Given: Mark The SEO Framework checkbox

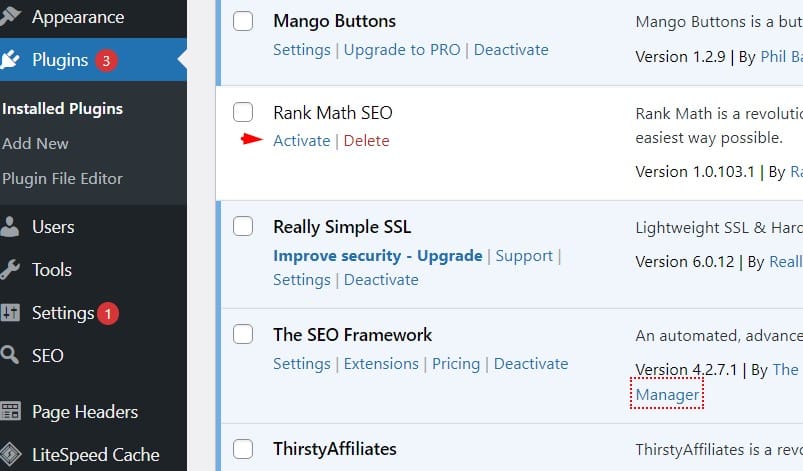Looking at the screenshot, I should [x=243, y=334].
